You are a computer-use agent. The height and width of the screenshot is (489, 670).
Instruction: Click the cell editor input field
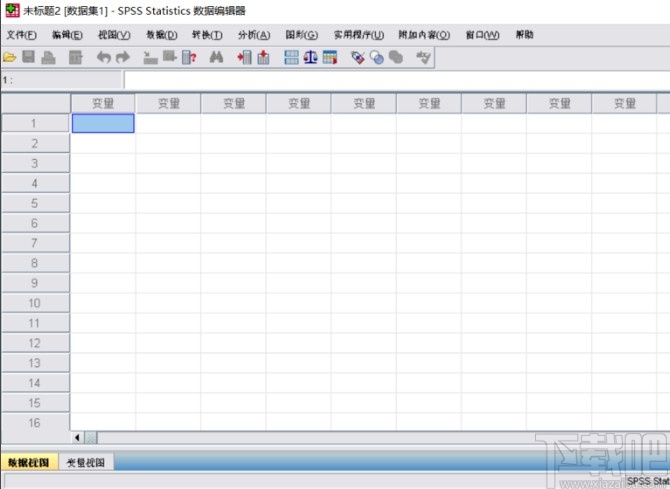397,80
